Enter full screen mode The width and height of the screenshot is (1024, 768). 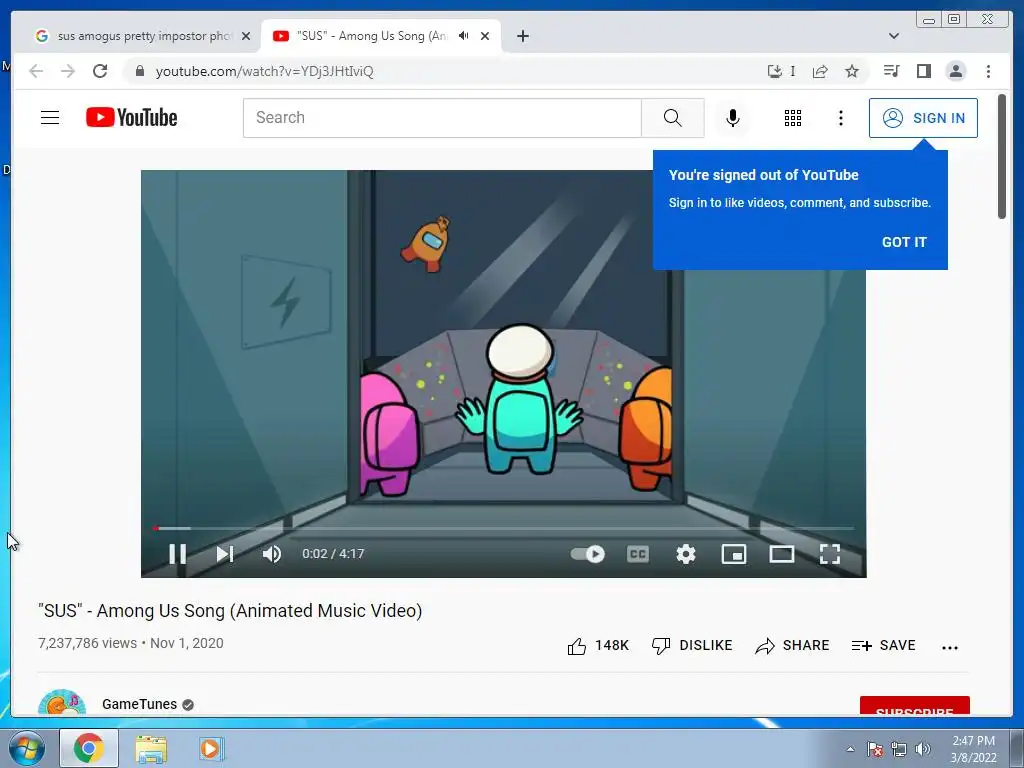click(829, 554)
